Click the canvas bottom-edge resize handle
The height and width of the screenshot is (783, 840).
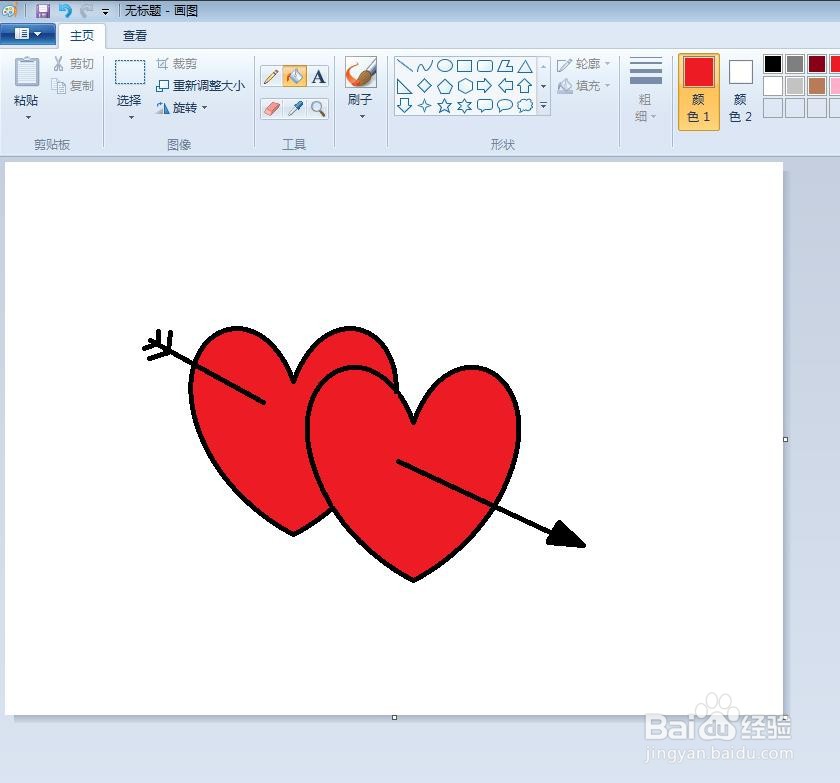[x=394, y=717]
